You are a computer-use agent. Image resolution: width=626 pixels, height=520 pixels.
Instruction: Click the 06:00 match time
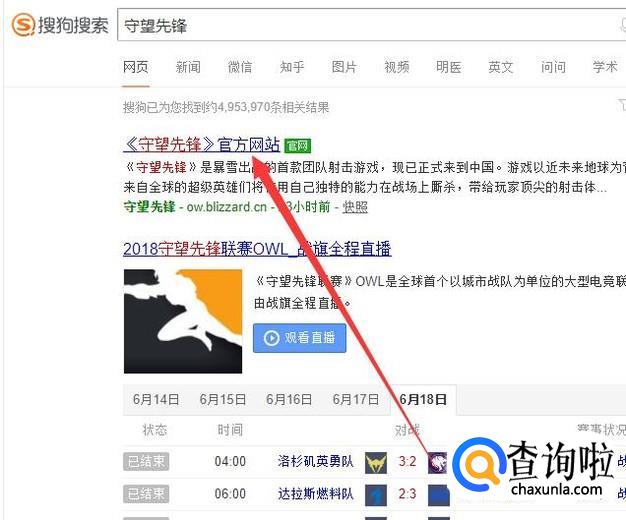(x=230, y=494)
